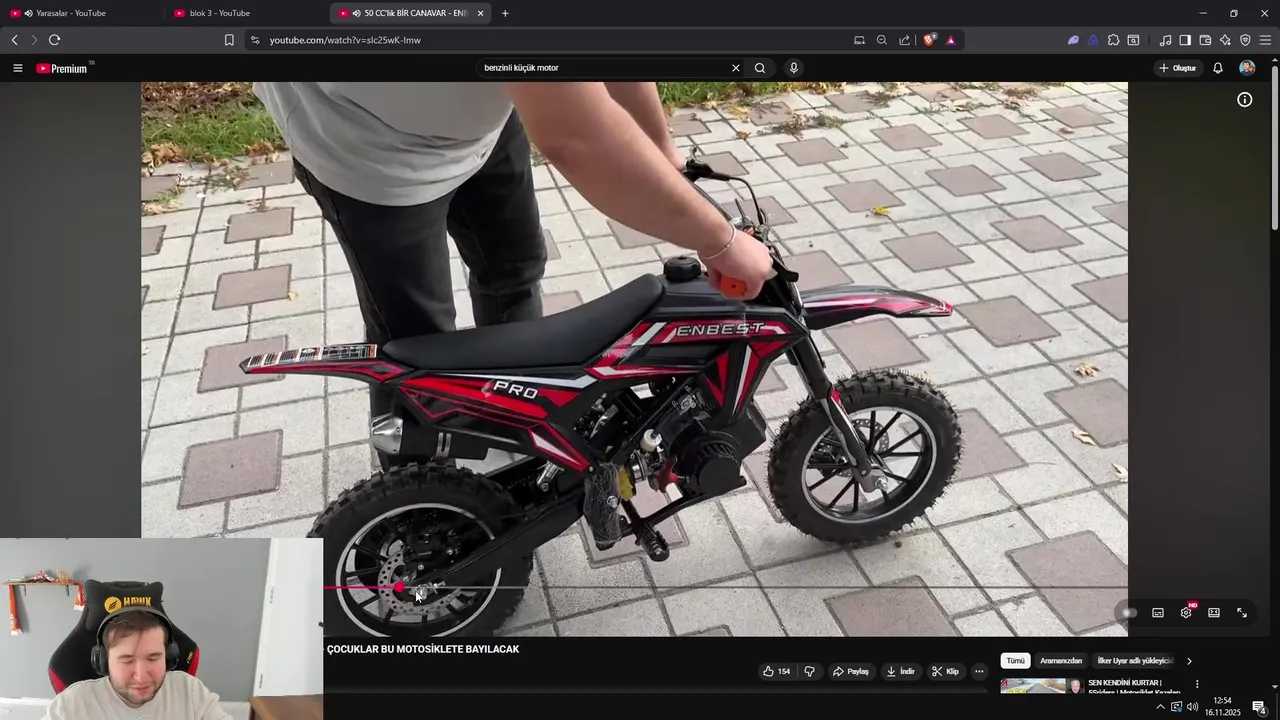This screenshot has height=720, width=1280.
Task: Submit search with magnifier button
Action: click(x=760, y=68)
